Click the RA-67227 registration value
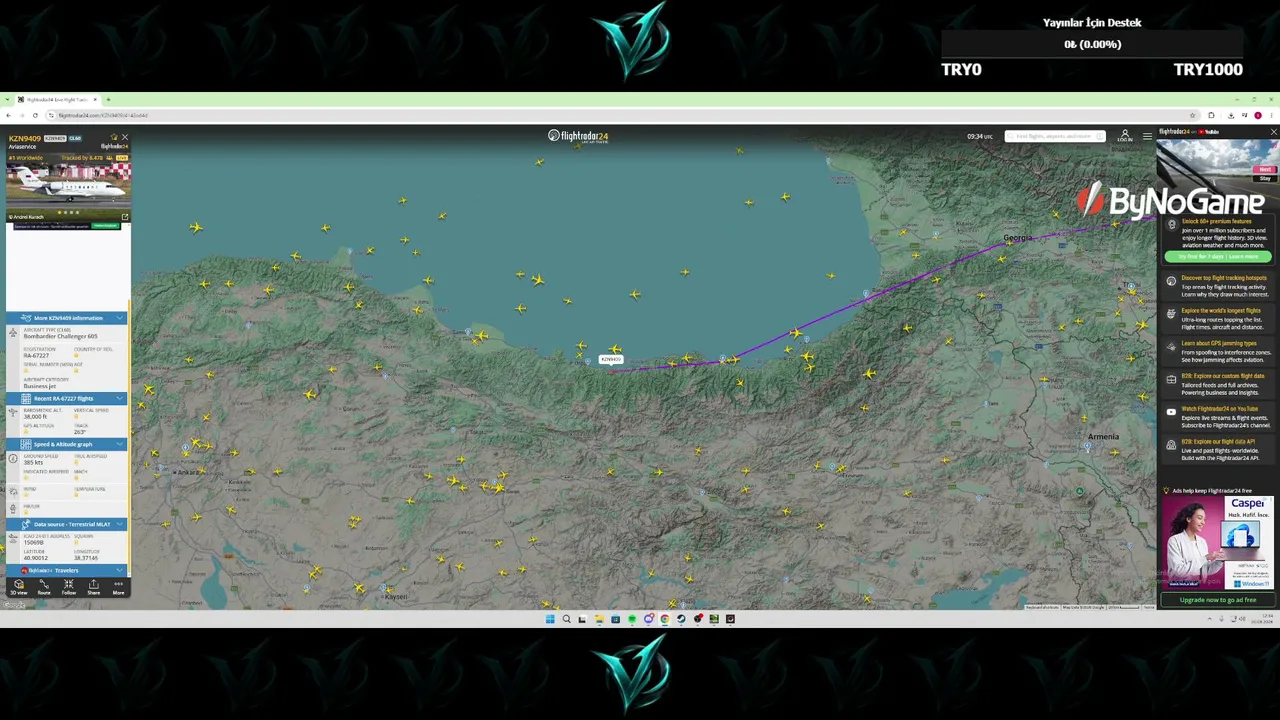This screenshot has height=720, width=1280. (x=36, y=355)
